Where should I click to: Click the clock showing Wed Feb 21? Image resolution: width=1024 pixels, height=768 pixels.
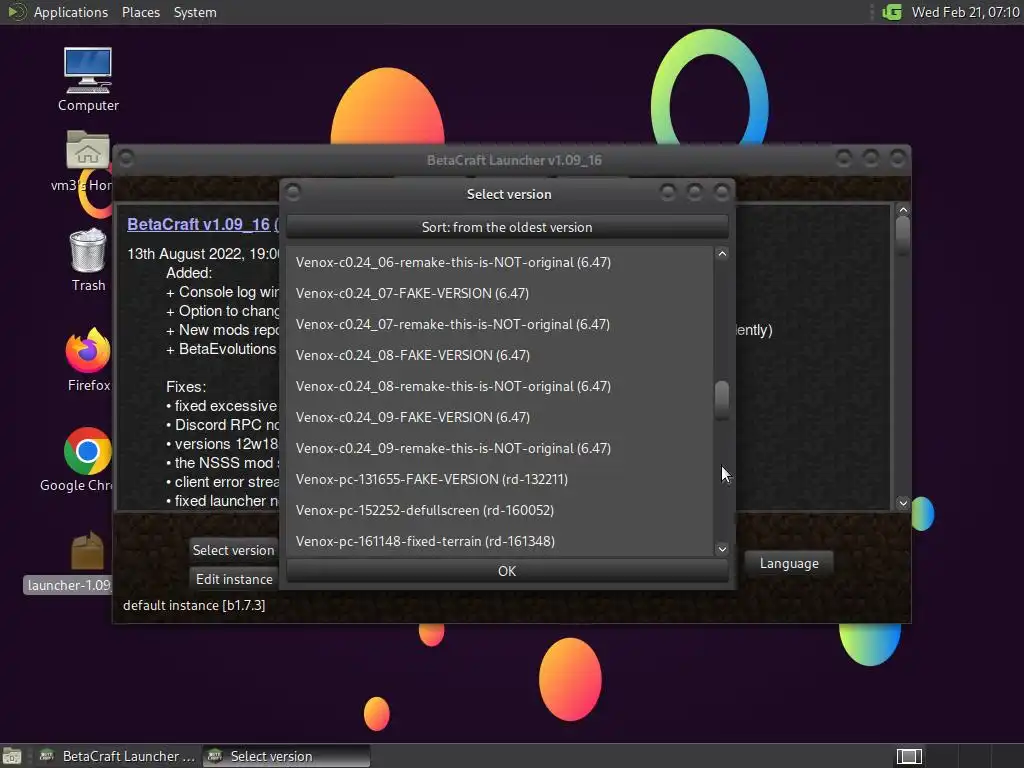click(965, 12)
